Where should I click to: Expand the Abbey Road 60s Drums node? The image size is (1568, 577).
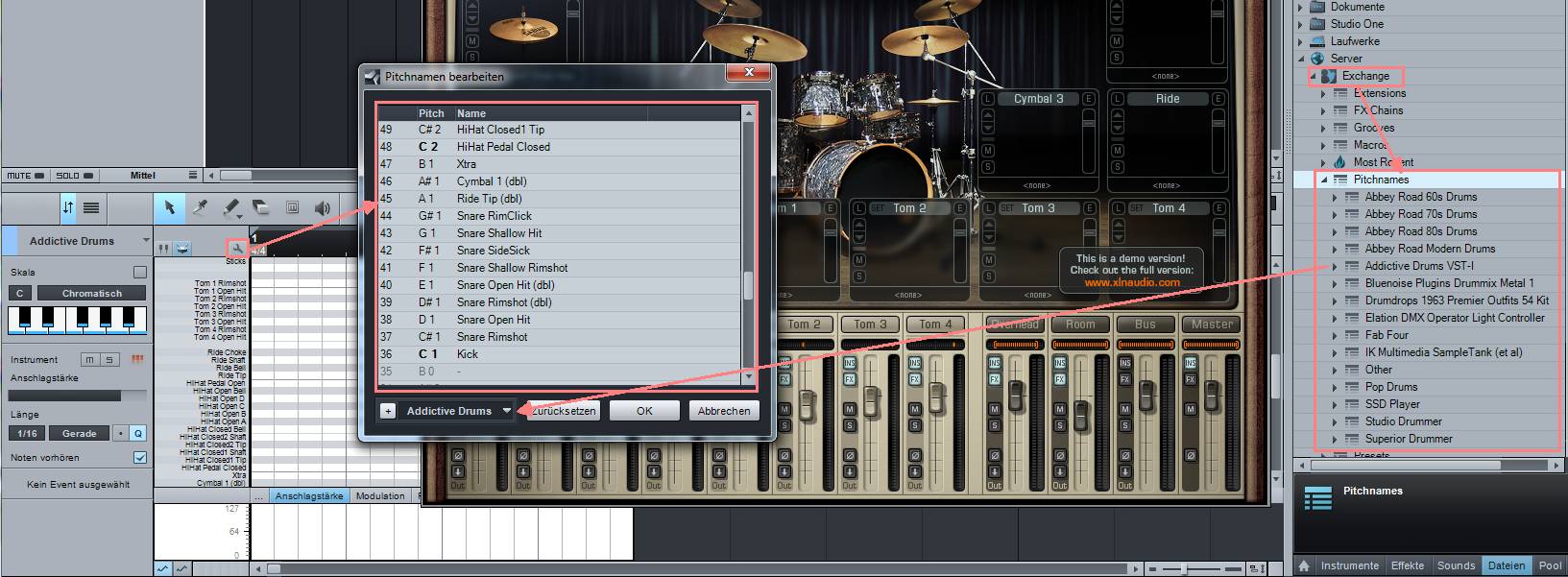(x=1335, y=197)
